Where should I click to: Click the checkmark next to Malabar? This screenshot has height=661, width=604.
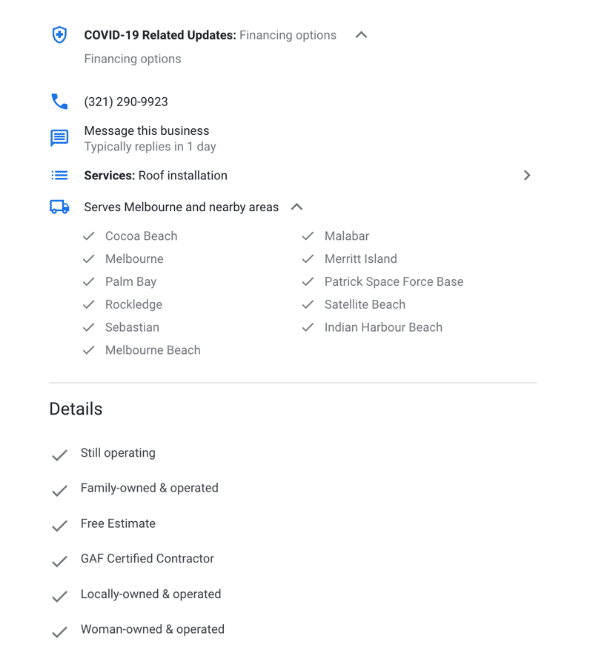click(308, 236)
